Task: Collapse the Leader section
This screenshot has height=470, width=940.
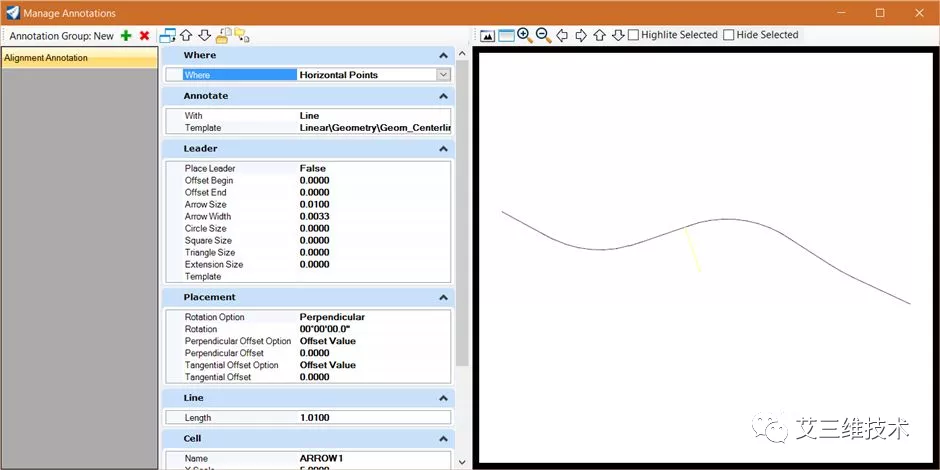Action: (443, 149)
